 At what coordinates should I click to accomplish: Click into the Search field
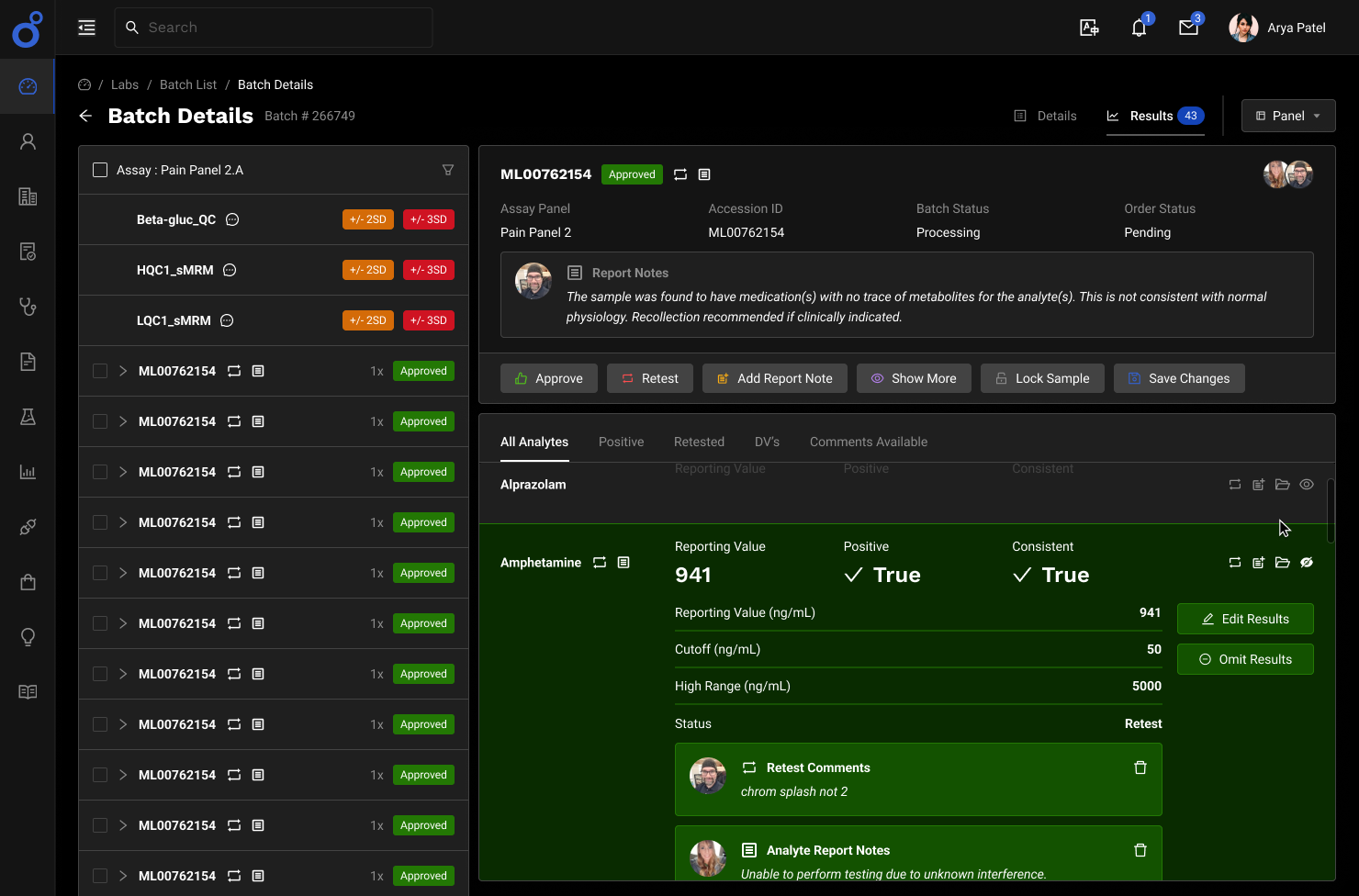click(x=274, y=28)
